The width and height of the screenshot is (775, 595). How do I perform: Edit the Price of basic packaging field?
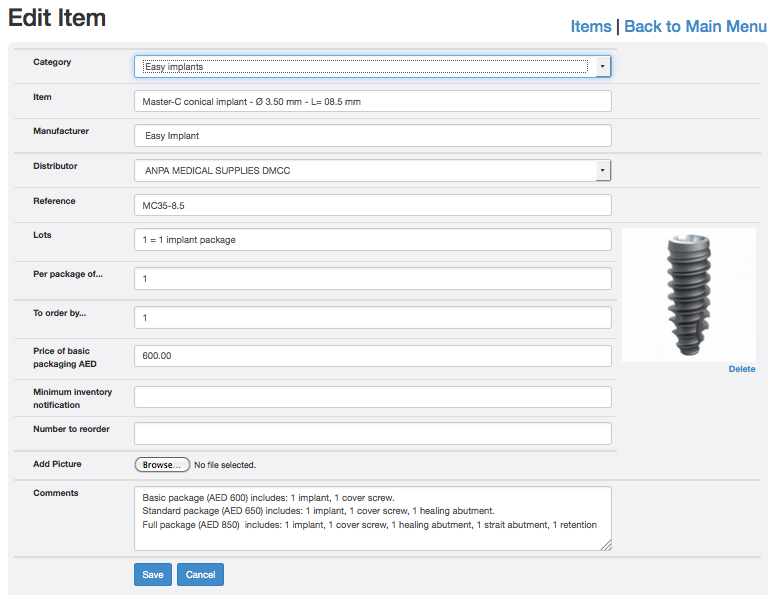(x=372, y=356)
